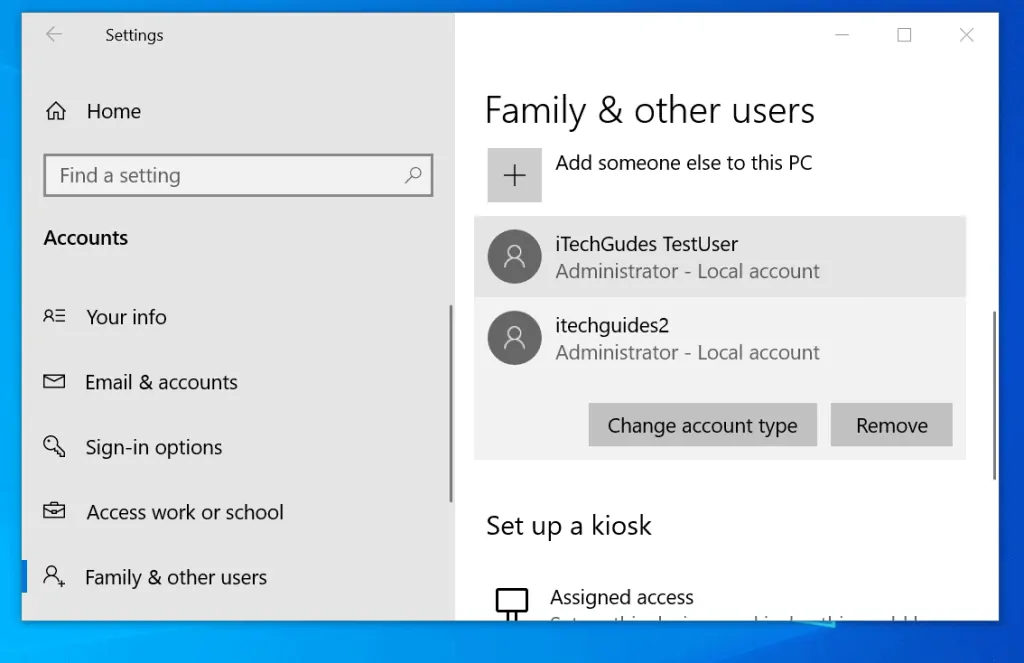Image resolution: width=1024 pixels, height=663 pixels.
Task: Open the Sign-in options page
Action: click(x=154, y=447)
